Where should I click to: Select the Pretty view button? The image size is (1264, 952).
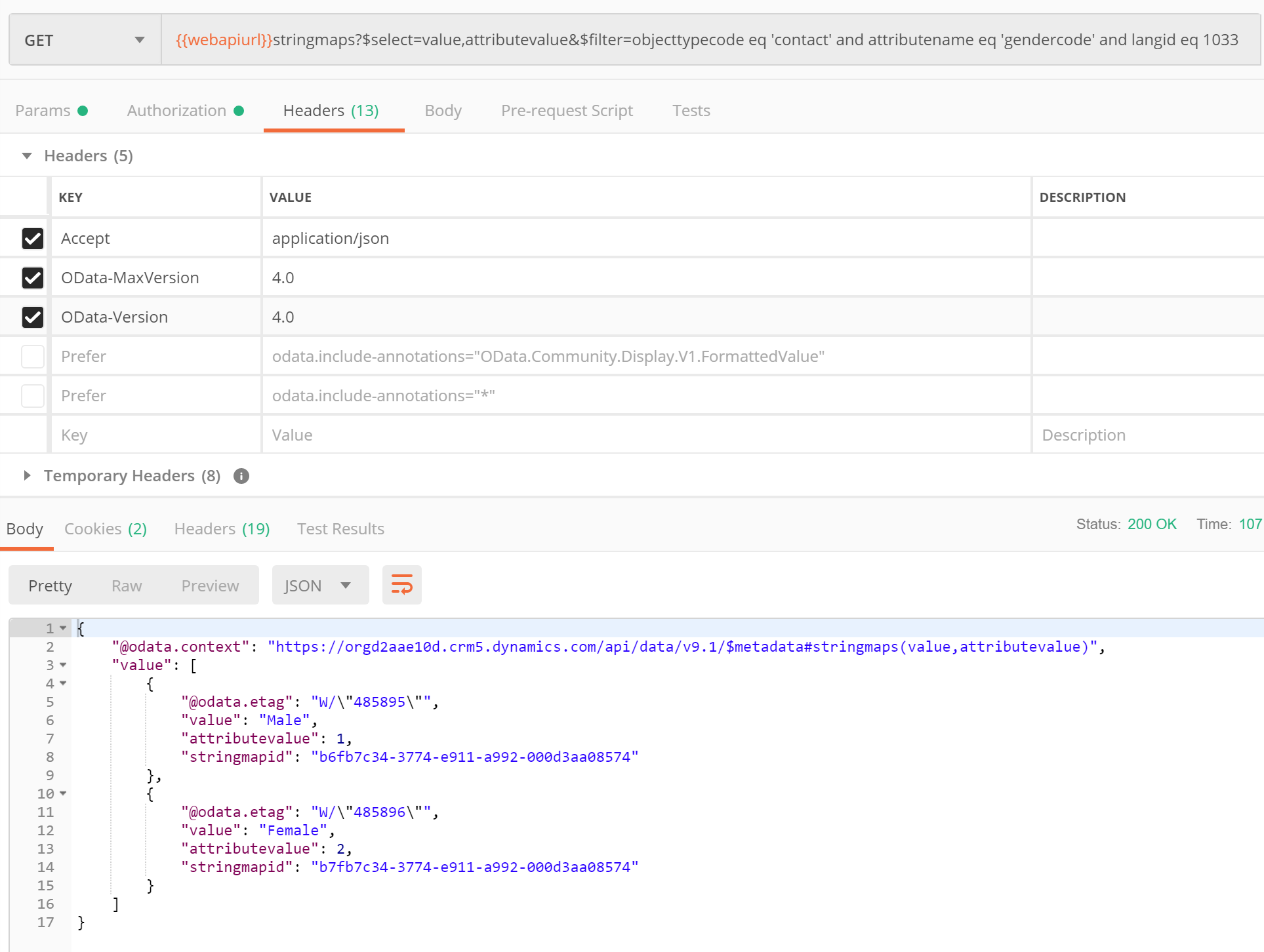click(x=50, y=585)
